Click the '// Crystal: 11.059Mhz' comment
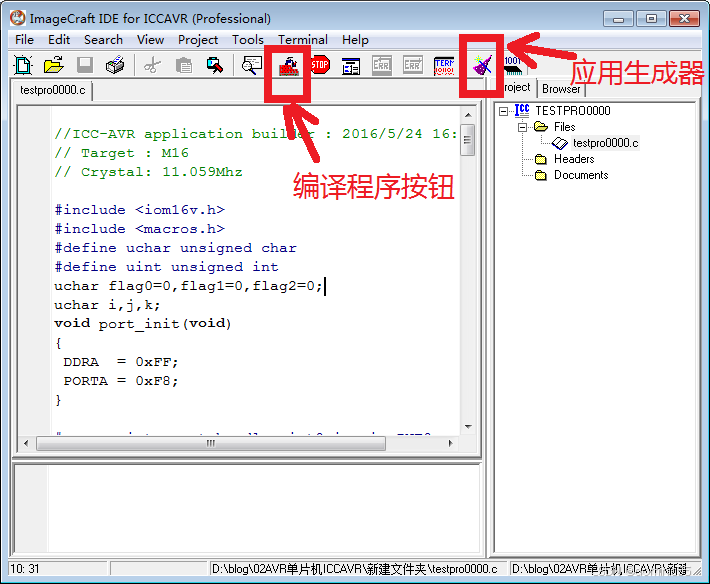710x584 pixels. 149,172
